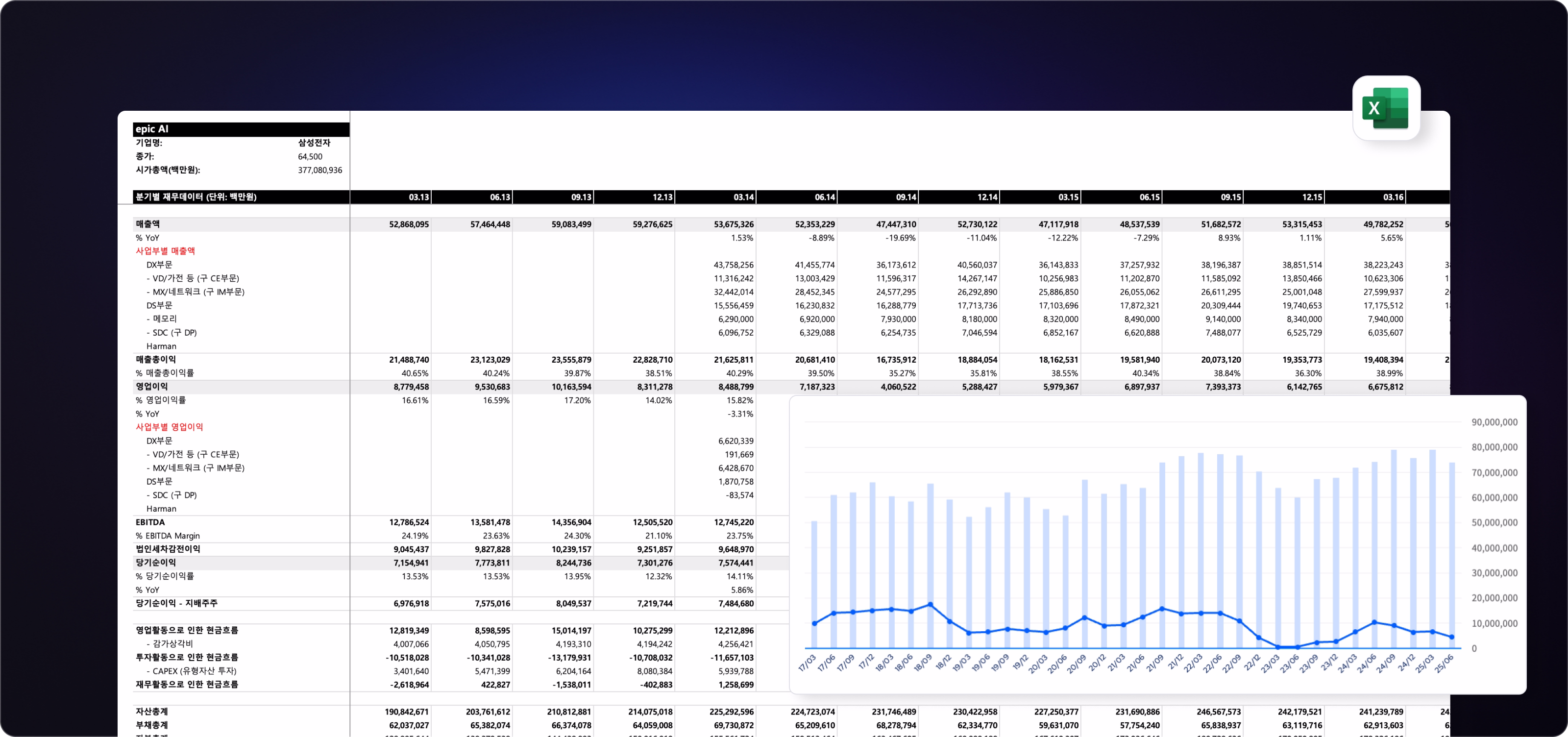Click the 당기순이익 row label
Screen dimensions: 1568x737
pyautogui.click(x=156, y=563)
